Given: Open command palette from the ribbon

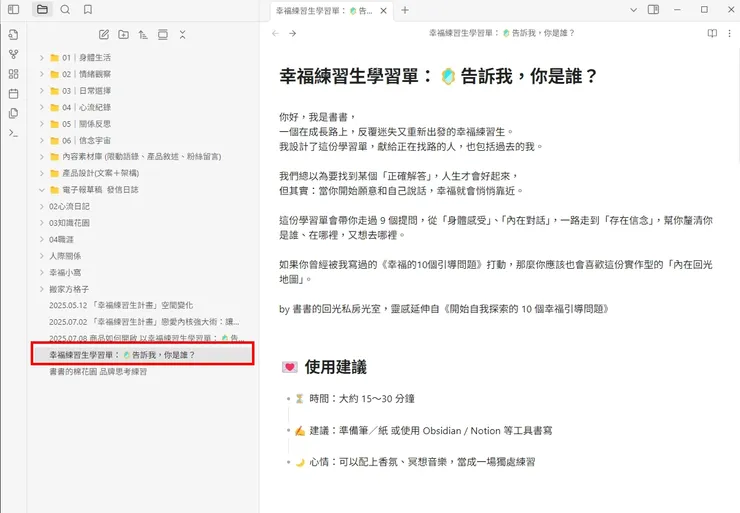Looking at the screenshot, I should pyautogui.click(x=14, y=134).
